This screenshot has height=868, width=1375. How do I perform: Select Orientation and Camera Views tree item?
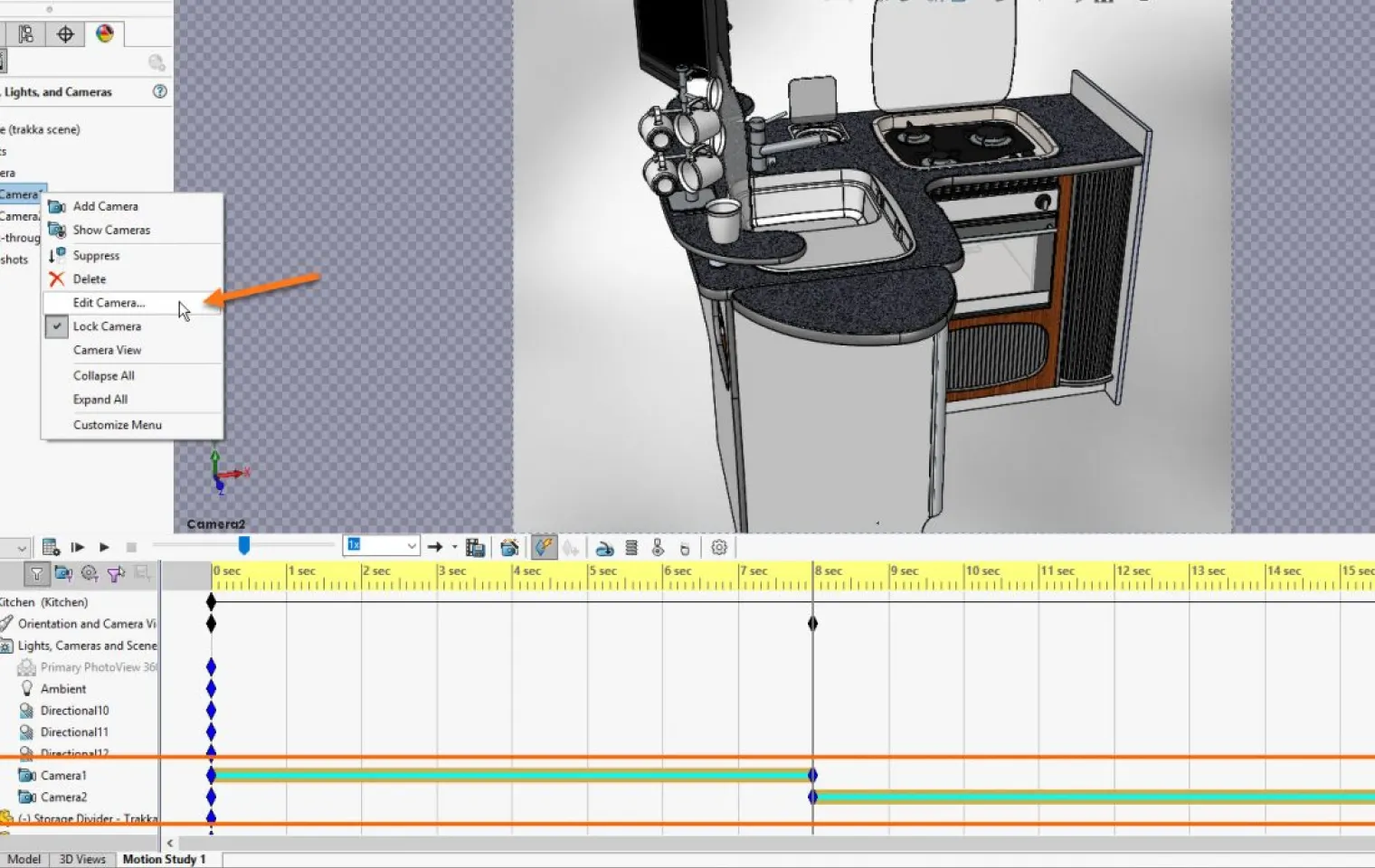click(x=86, y=624)
